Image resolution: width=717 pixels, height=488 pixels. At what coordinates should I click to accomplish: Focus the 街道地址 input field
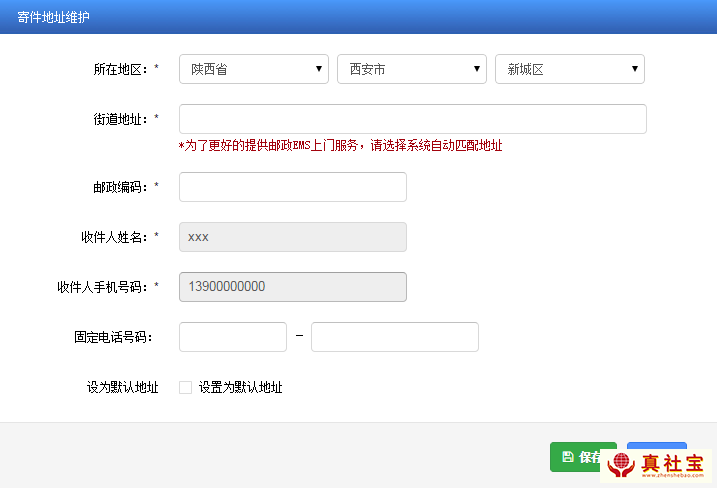click(x=412, y=119)
